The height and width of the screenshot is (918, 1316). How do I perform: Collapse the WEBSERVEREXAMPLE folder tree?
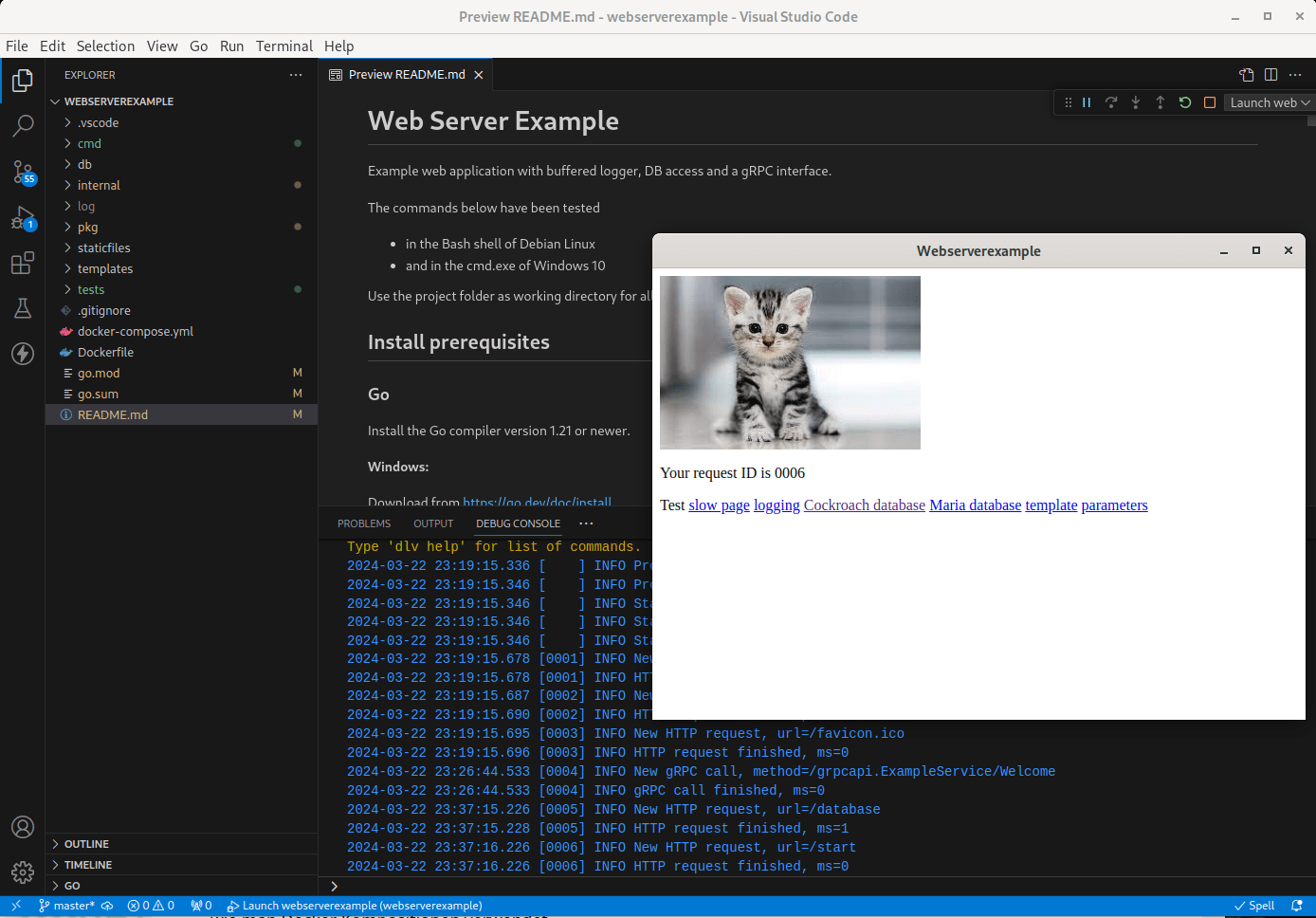(x=55, y=101)
